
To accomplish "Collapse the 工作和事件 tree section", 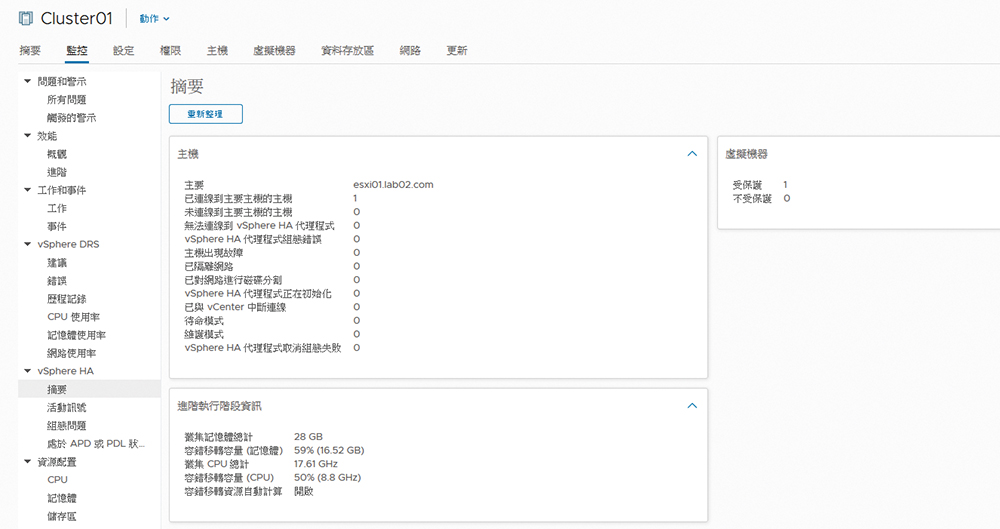I will coord(27,190).
